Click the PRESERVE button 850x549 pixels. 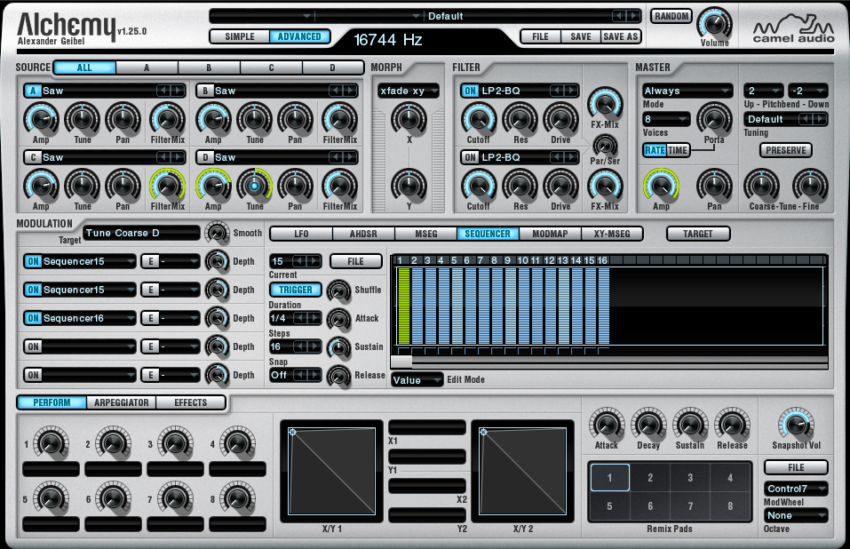click(786, 150)
